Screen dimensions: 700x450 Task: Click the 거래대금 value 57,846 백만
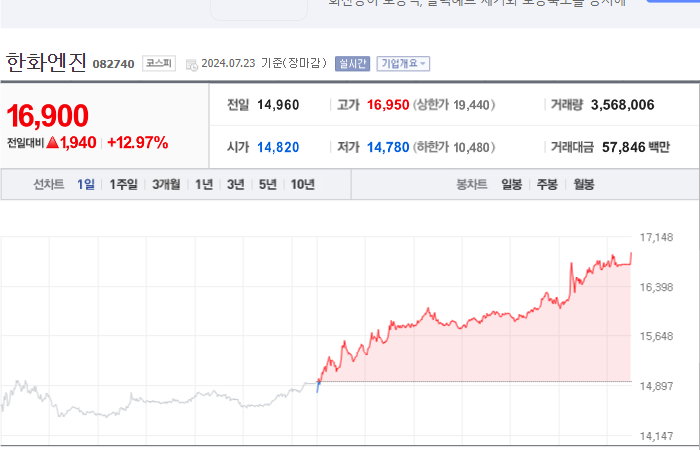point(636,147)
